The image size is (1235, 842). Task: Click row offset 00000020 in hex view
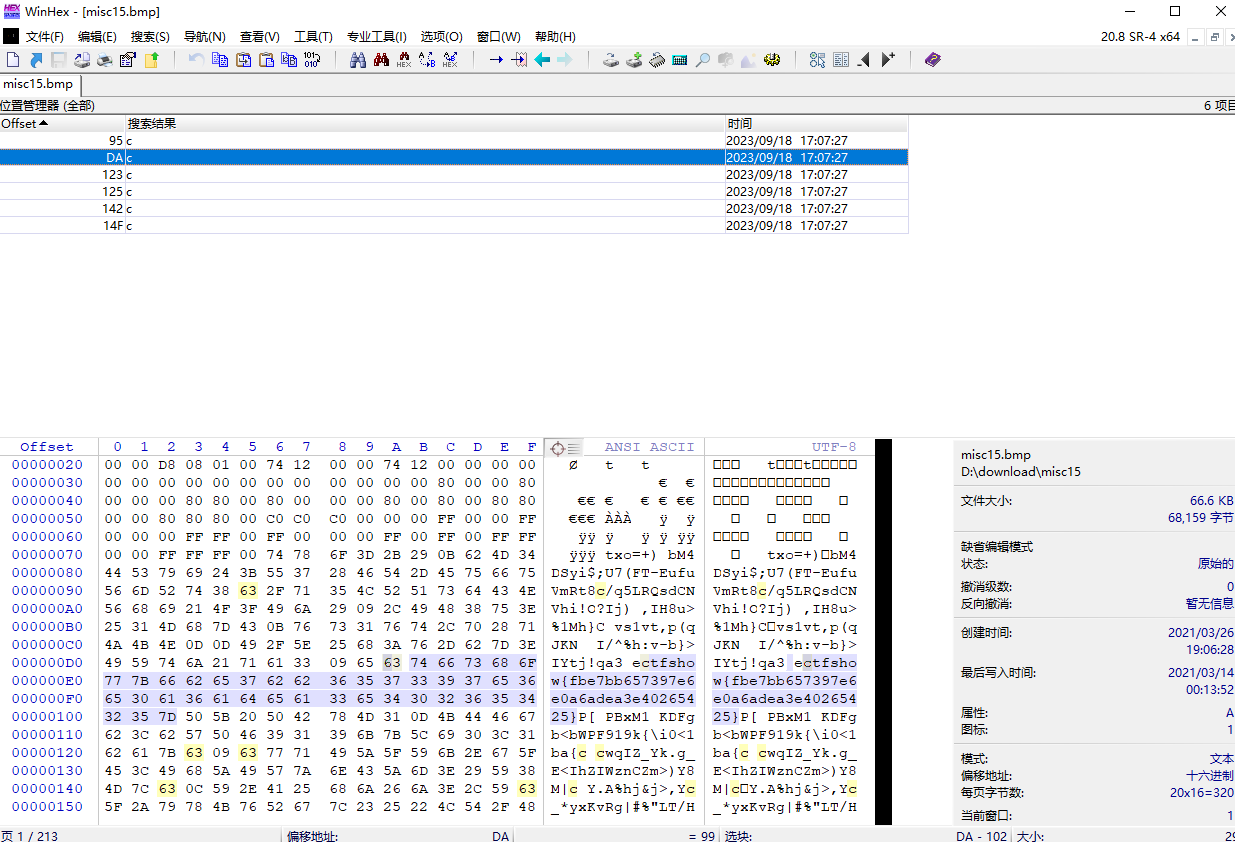(48, 465)
